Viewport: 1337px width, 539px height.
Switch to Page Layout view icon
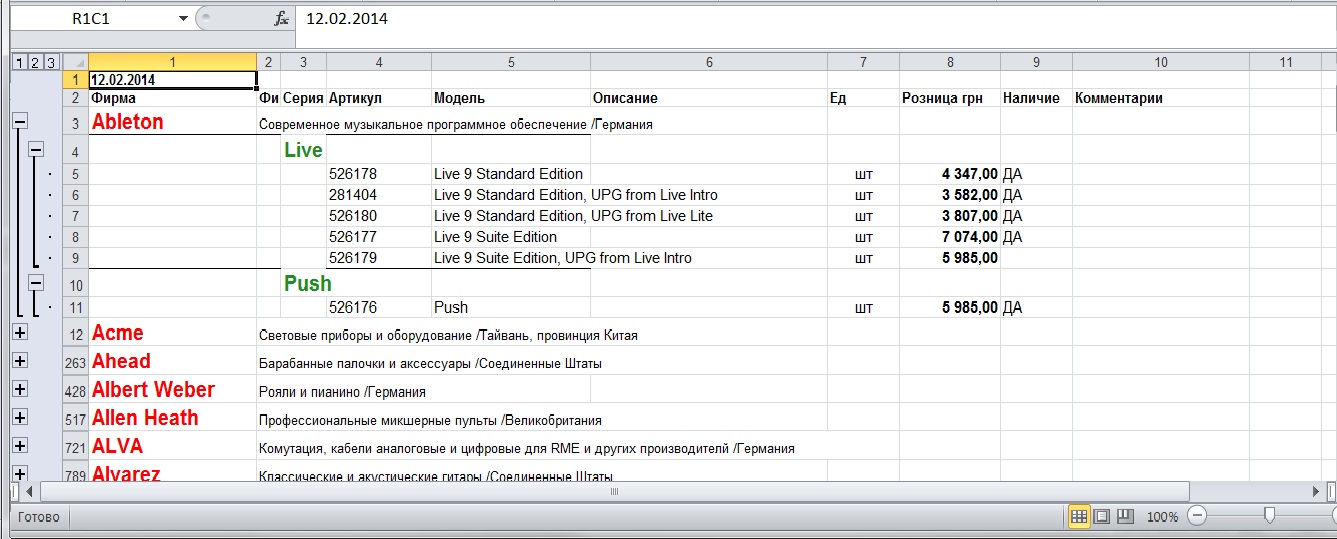click(1102, 517)
